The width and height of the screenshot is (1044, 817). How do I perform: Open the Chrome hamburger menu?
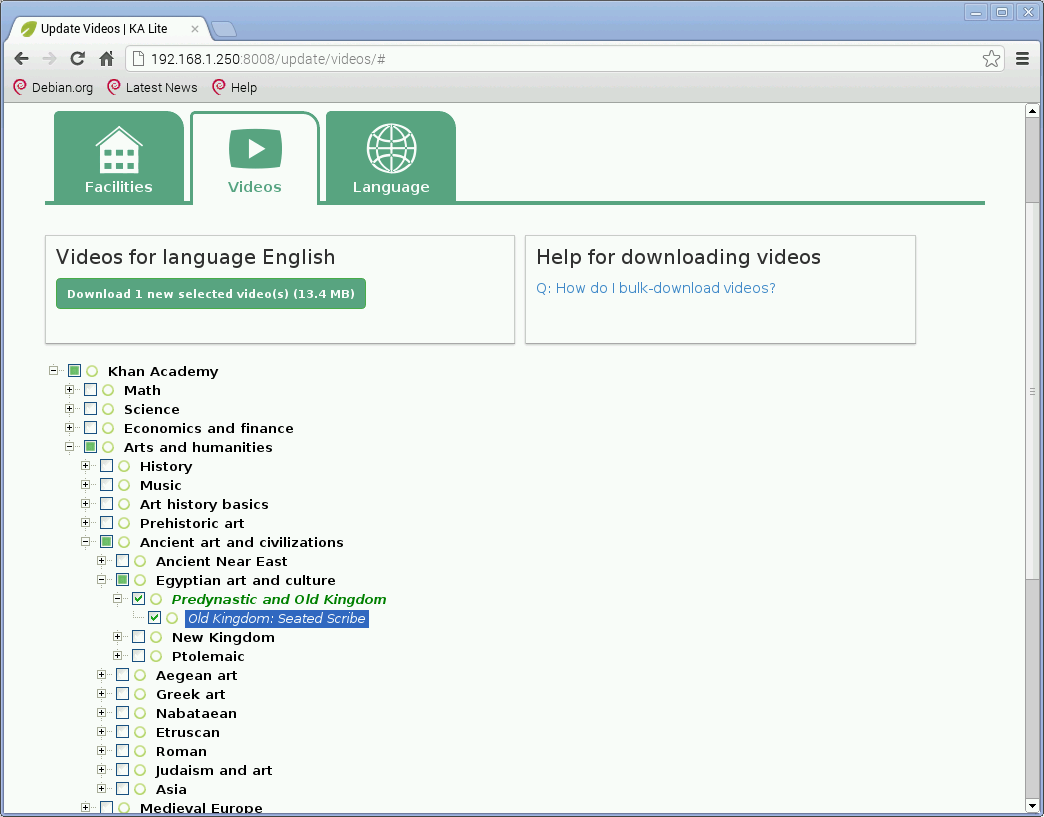1022,59
